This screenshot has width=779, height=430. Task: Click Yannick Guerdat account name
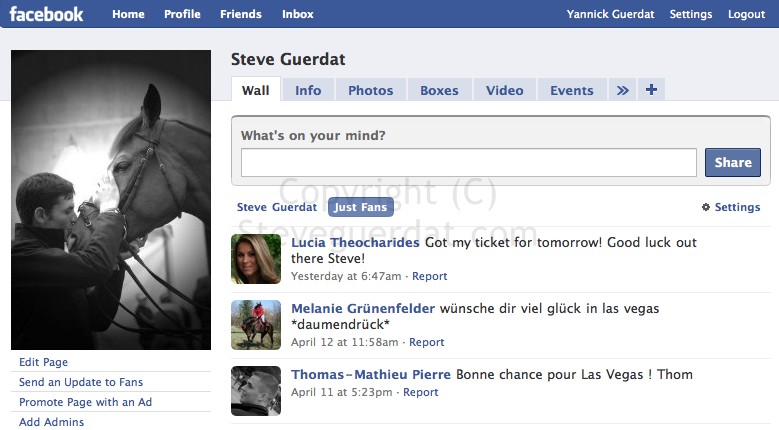click(611, 14)
